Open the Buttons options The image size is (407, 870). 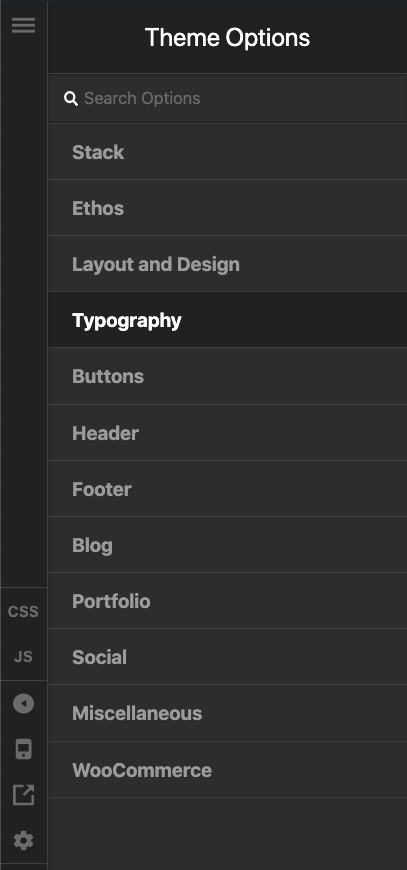click(x=227, y=376)
